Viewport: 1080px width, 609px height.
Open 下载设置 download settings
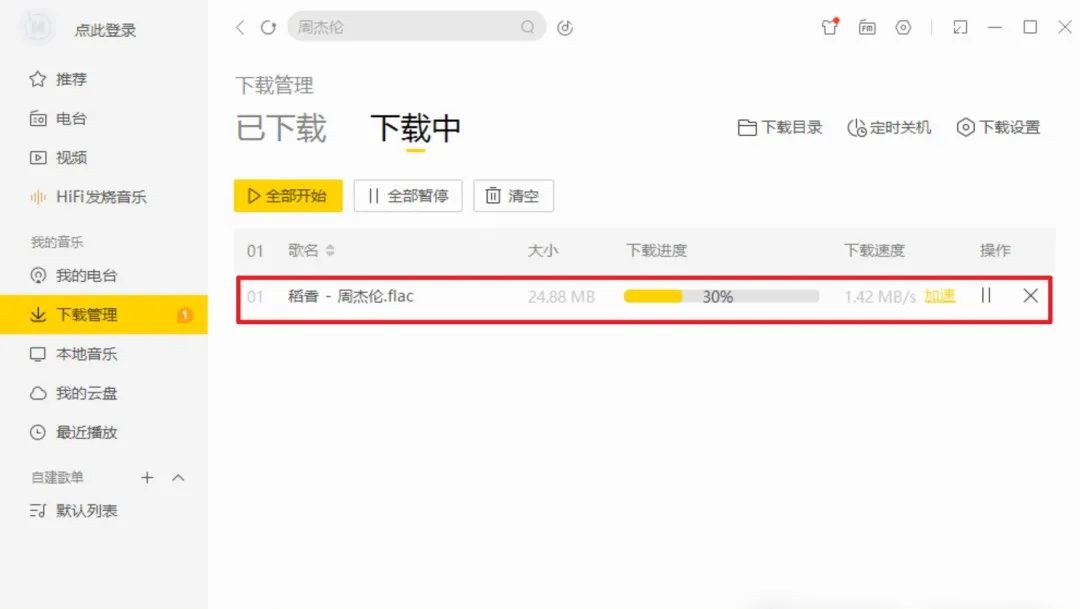[998, 127]
